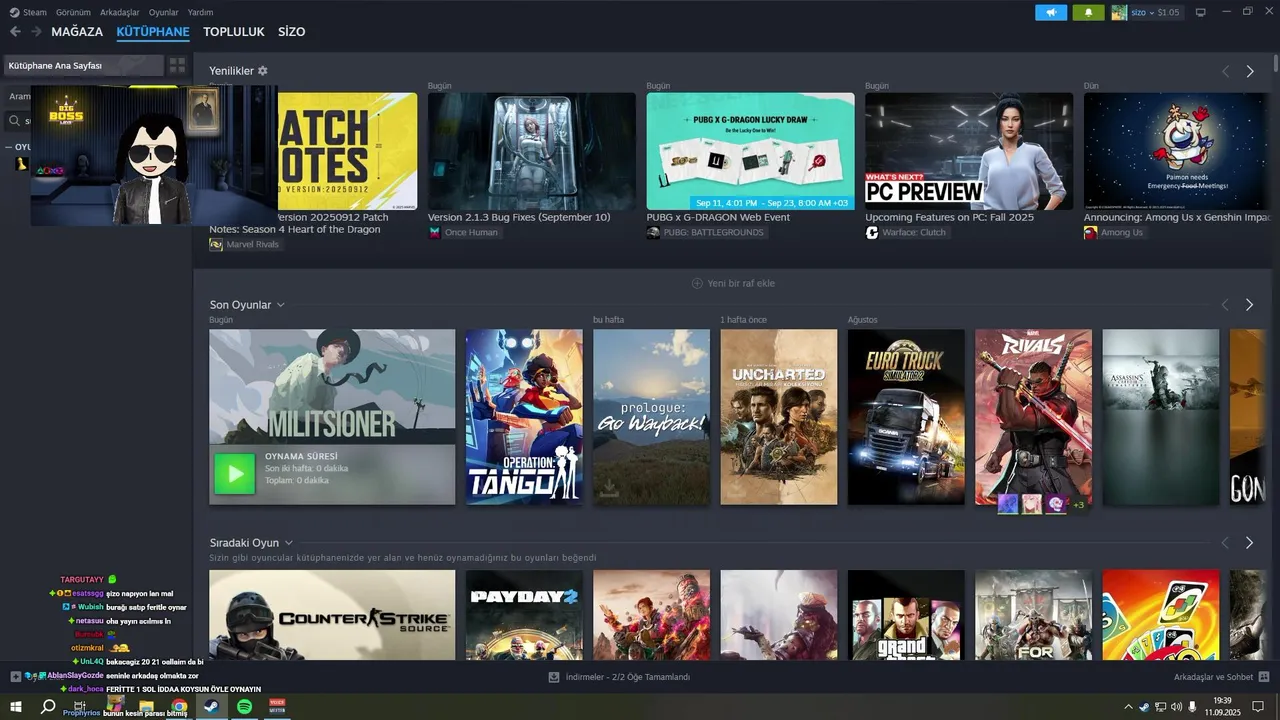The image size is (1280, 720).
Task: Switch to the SİZO profile tab
Action: pyautogui.click(x=291, y=32)
